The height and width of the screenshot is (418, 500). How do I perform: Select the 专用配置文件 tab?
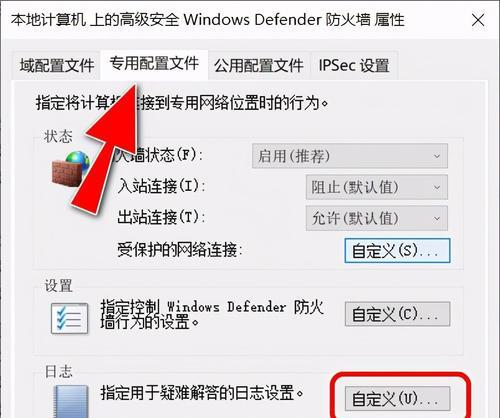tap(154, 64)
